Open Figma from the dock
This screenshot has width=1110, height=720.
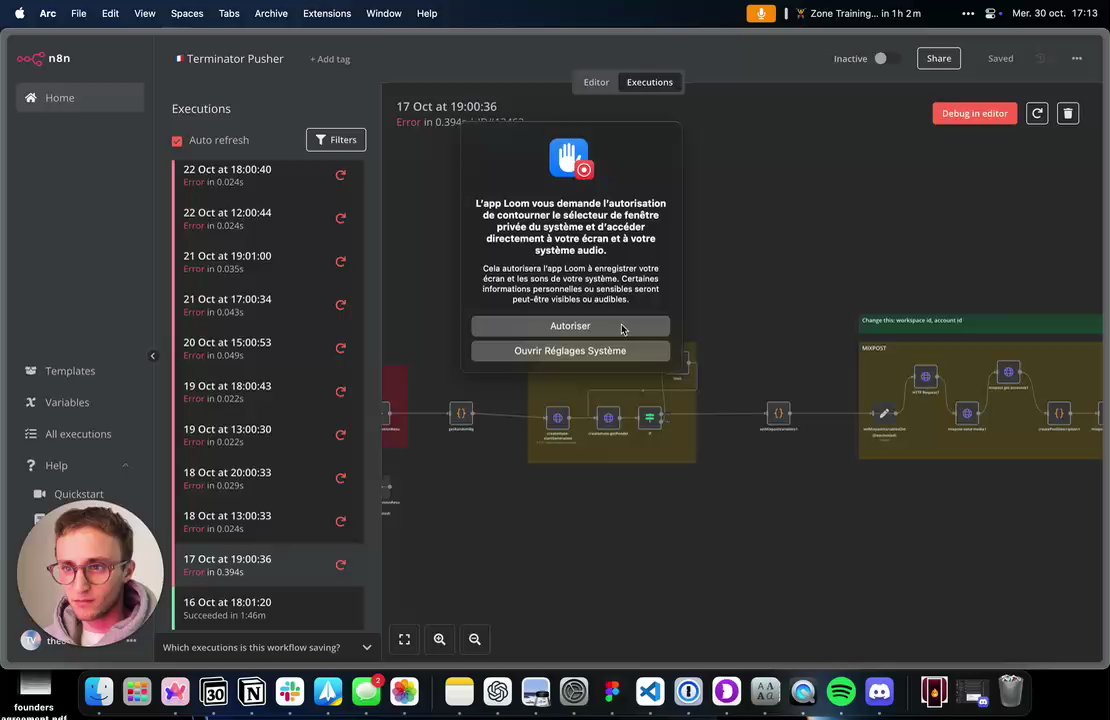[612, 692]
